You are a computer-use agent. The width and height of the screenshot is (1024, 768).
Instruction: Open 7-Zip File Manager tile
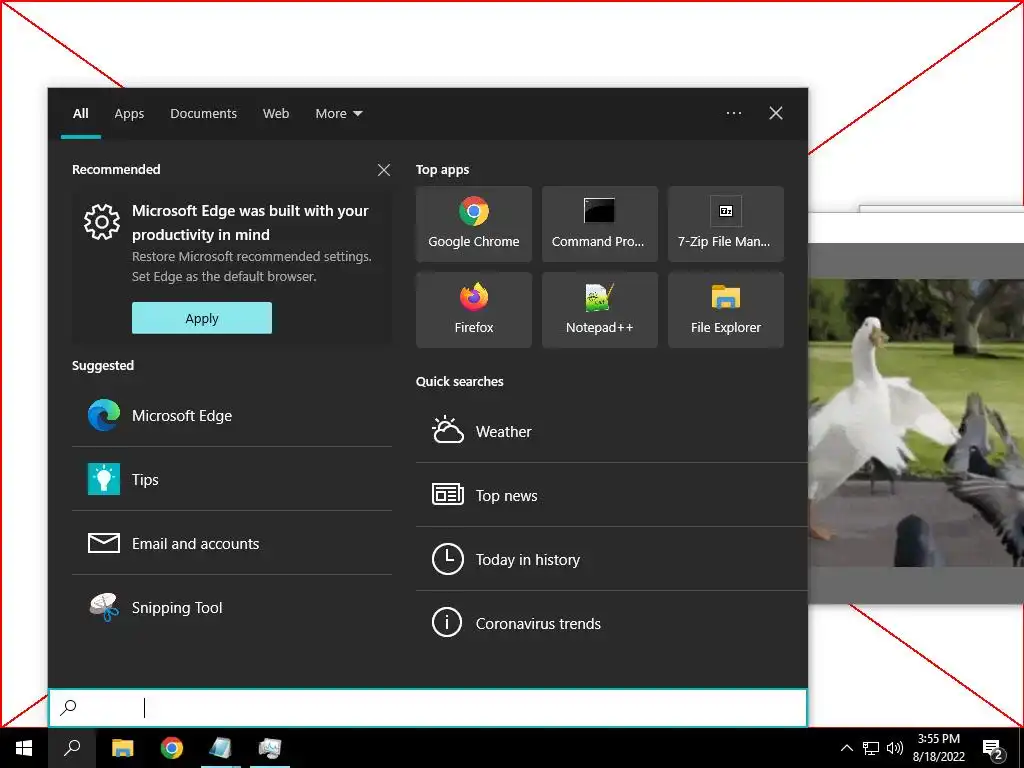pos(726,224)
